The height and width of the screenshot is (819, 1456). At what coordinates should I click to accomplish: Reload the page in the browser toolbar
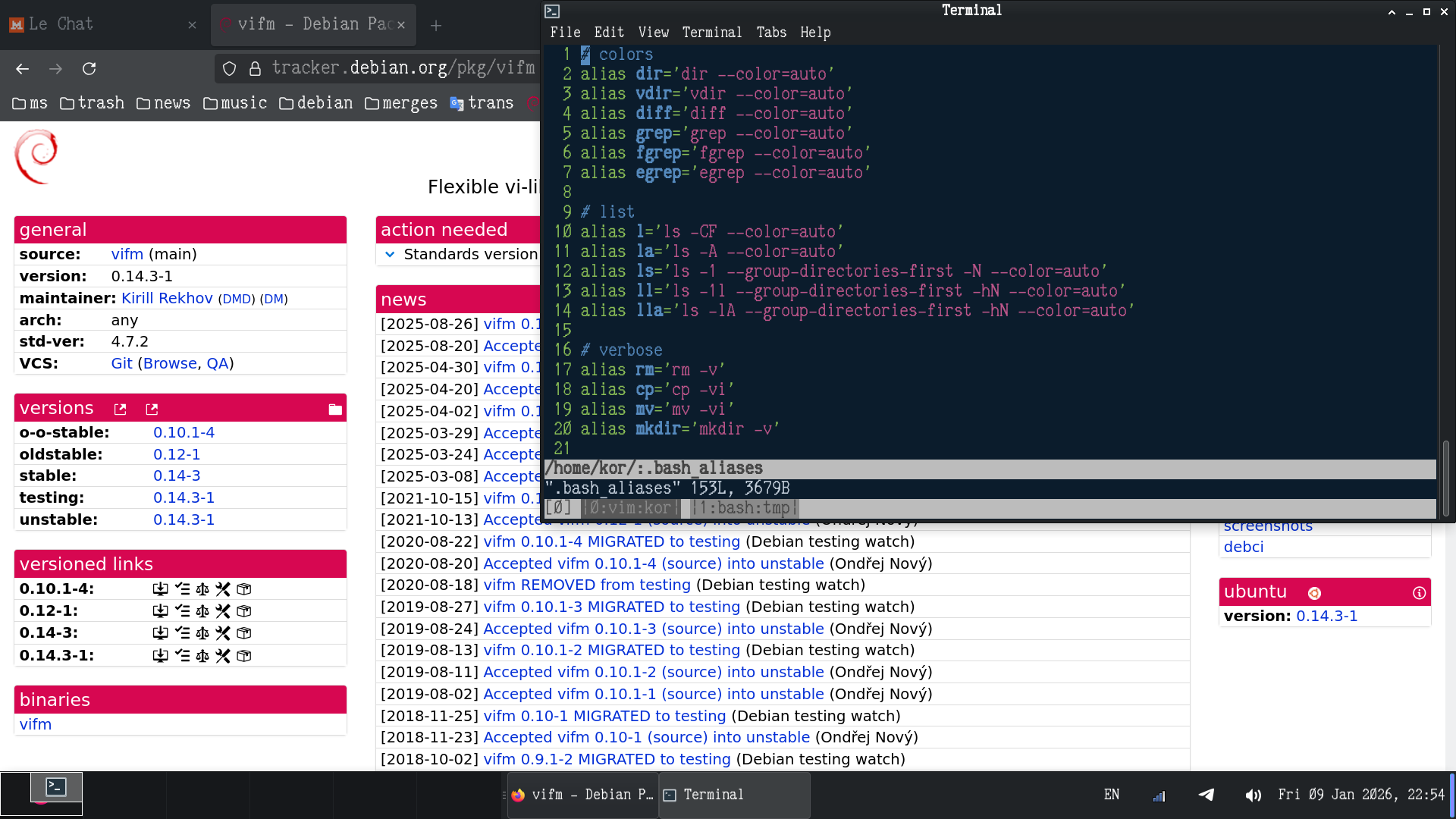coord(89,69)
